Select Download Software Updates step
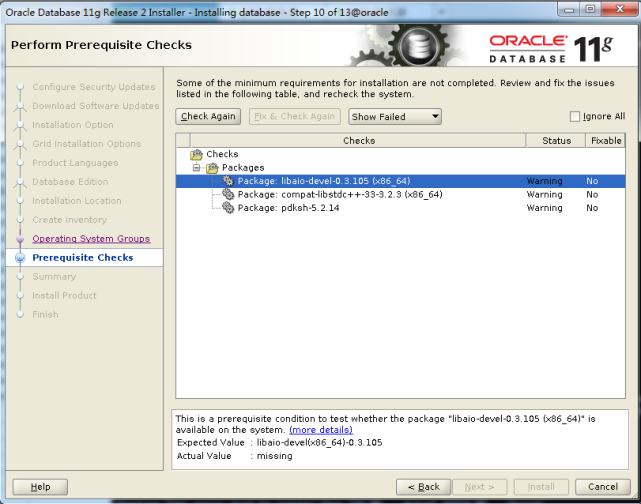This screenshot has height=504, width=641. coord(96,106)
